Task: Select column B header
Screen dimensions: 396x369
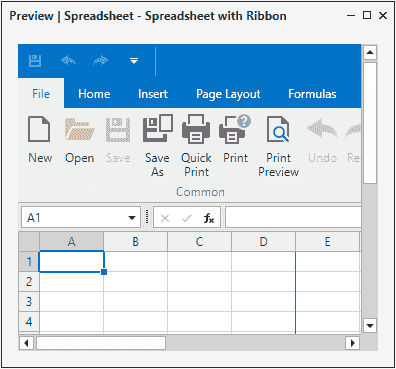Action: coord(135,242)
